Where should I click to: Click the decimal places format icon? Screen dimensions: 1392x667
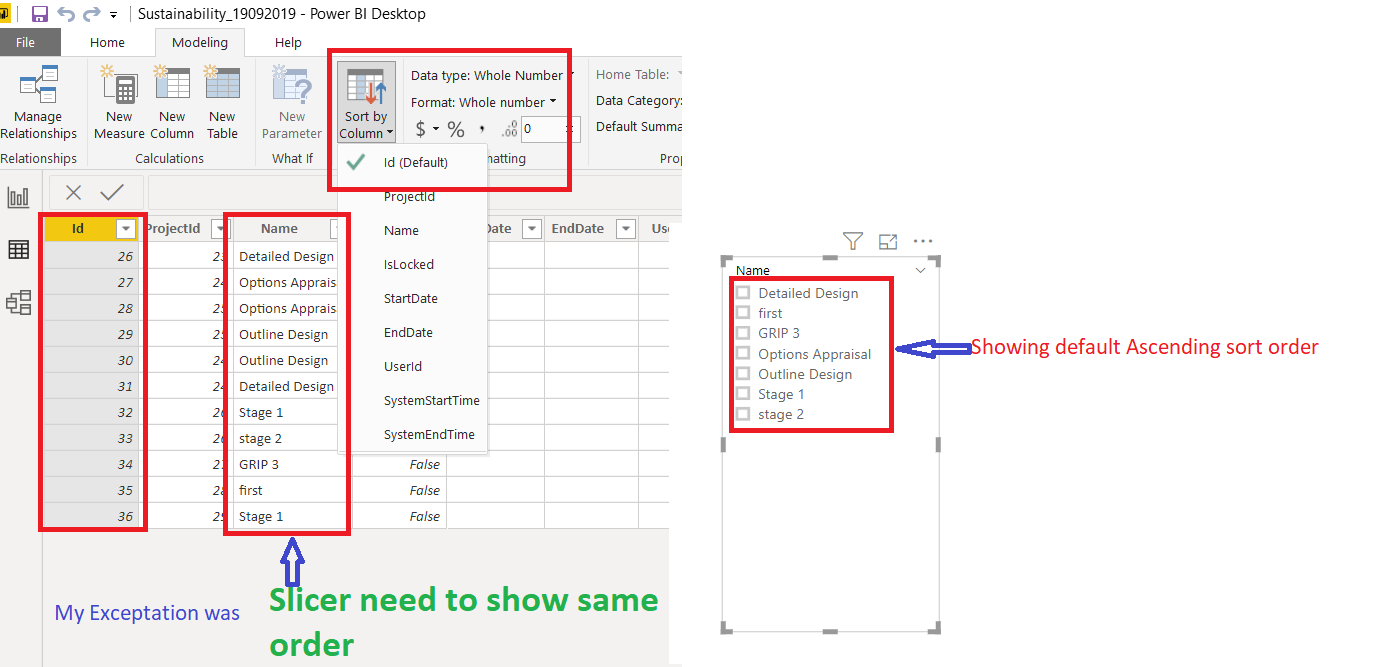pos(509,129)
